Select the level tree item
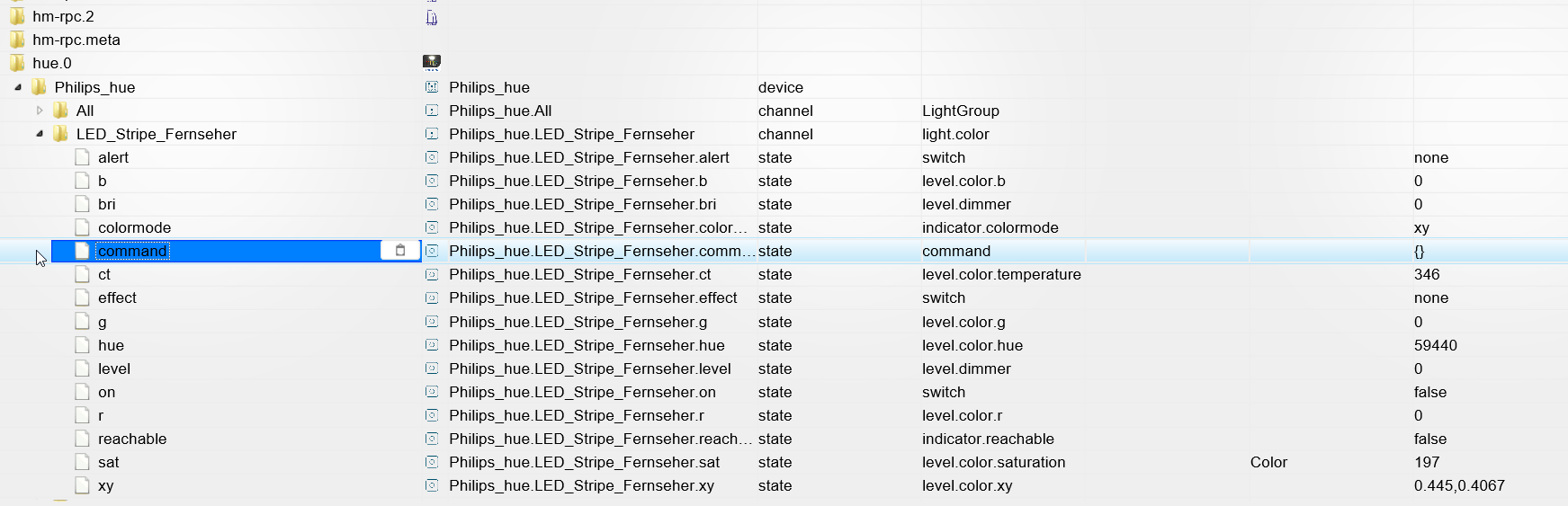The height and width of the screenshot is (506, 1568). [x=114, y=368]
